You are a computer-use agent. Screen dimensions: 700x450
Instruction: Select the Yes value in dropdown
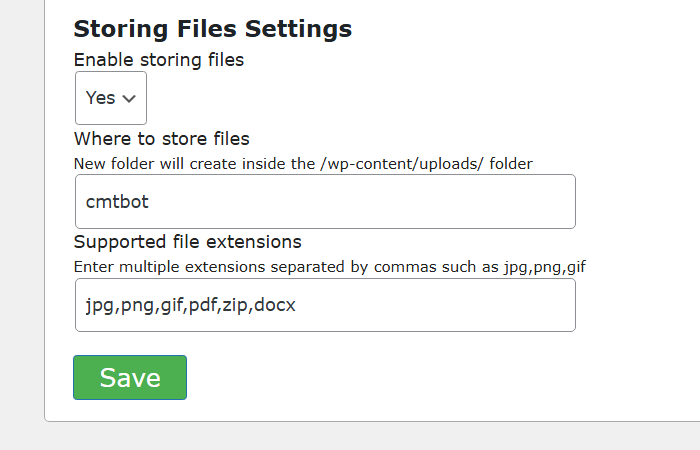point(100,98)
